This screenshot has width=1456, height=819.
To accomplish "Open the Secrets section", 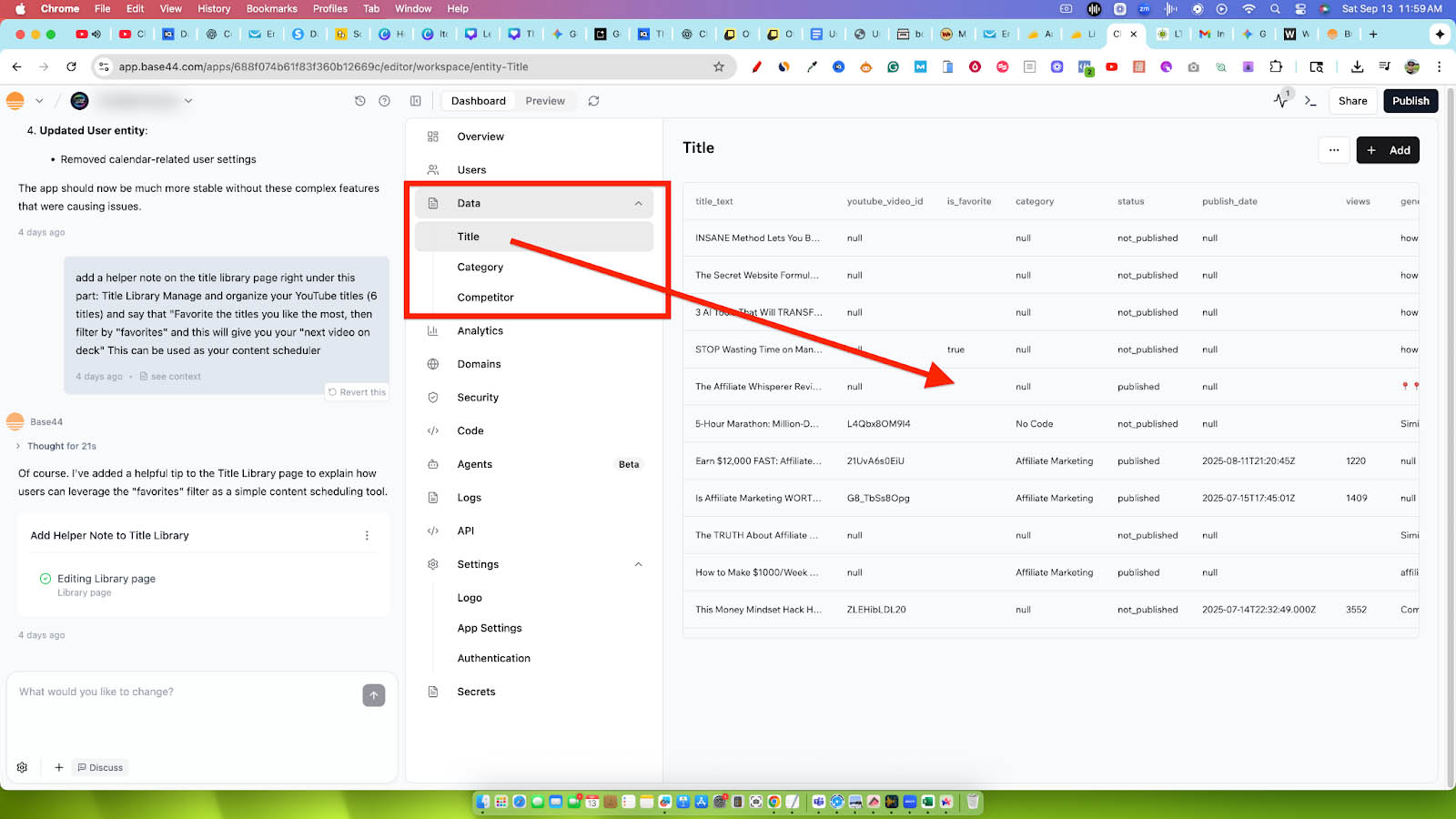I will (476, 692).
